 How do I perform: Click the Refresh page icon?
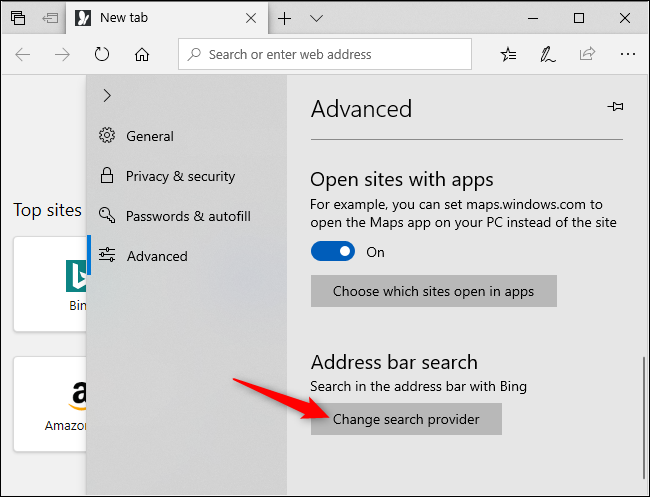tap(102, 54)
